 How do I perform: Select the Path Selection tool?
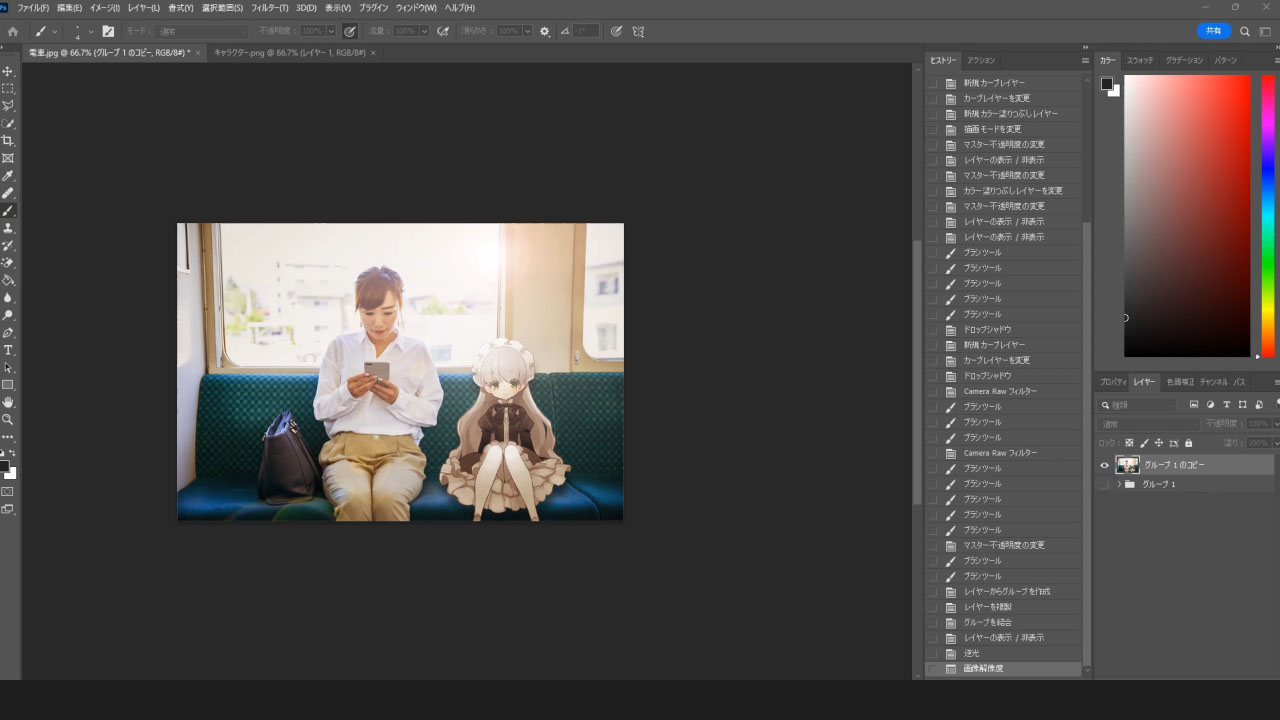[x=8, y=368]
